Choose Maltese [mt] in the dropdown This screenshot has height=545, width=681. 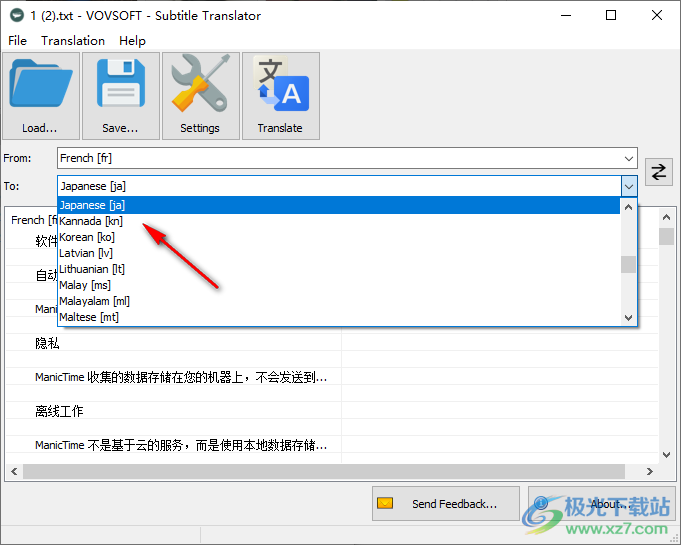pos(339,317)
